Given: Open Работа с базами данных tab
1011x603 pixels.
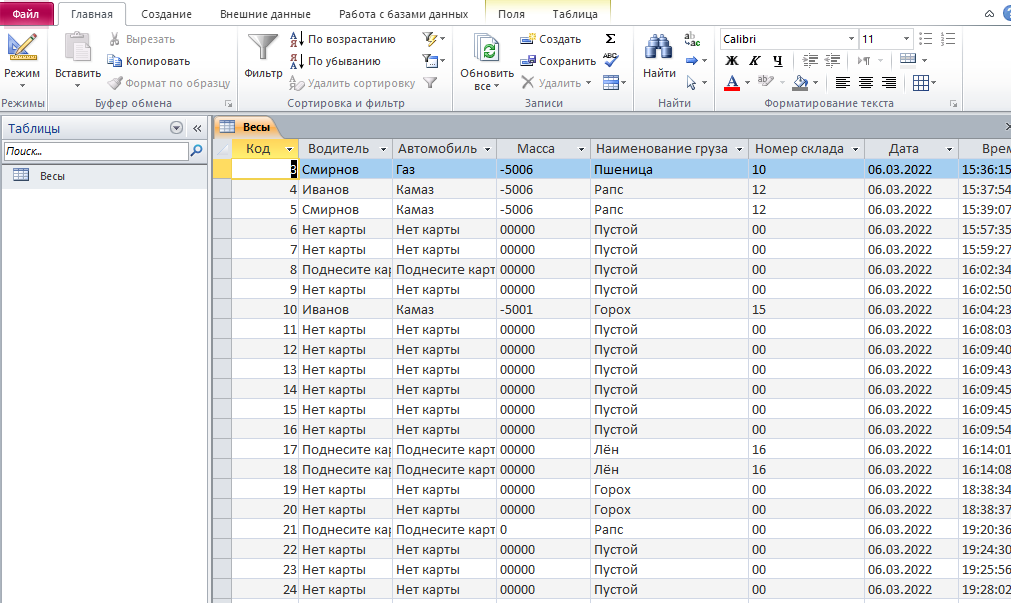Looking at the screenshot, I should 404,14.
